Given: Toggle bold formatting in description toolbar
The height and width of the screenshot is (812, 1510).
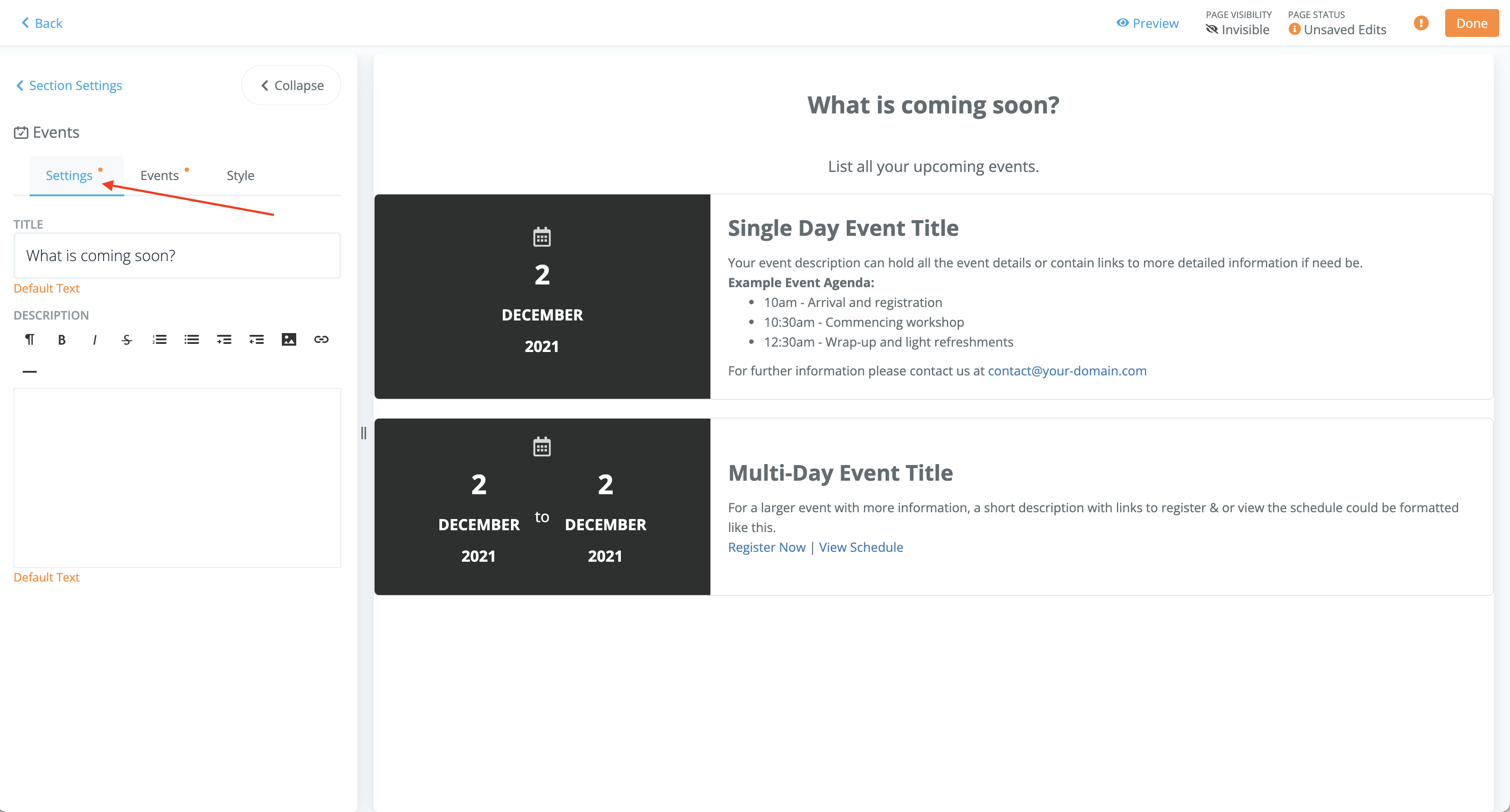Looking at the screenshot, I should tap(62, 340).
